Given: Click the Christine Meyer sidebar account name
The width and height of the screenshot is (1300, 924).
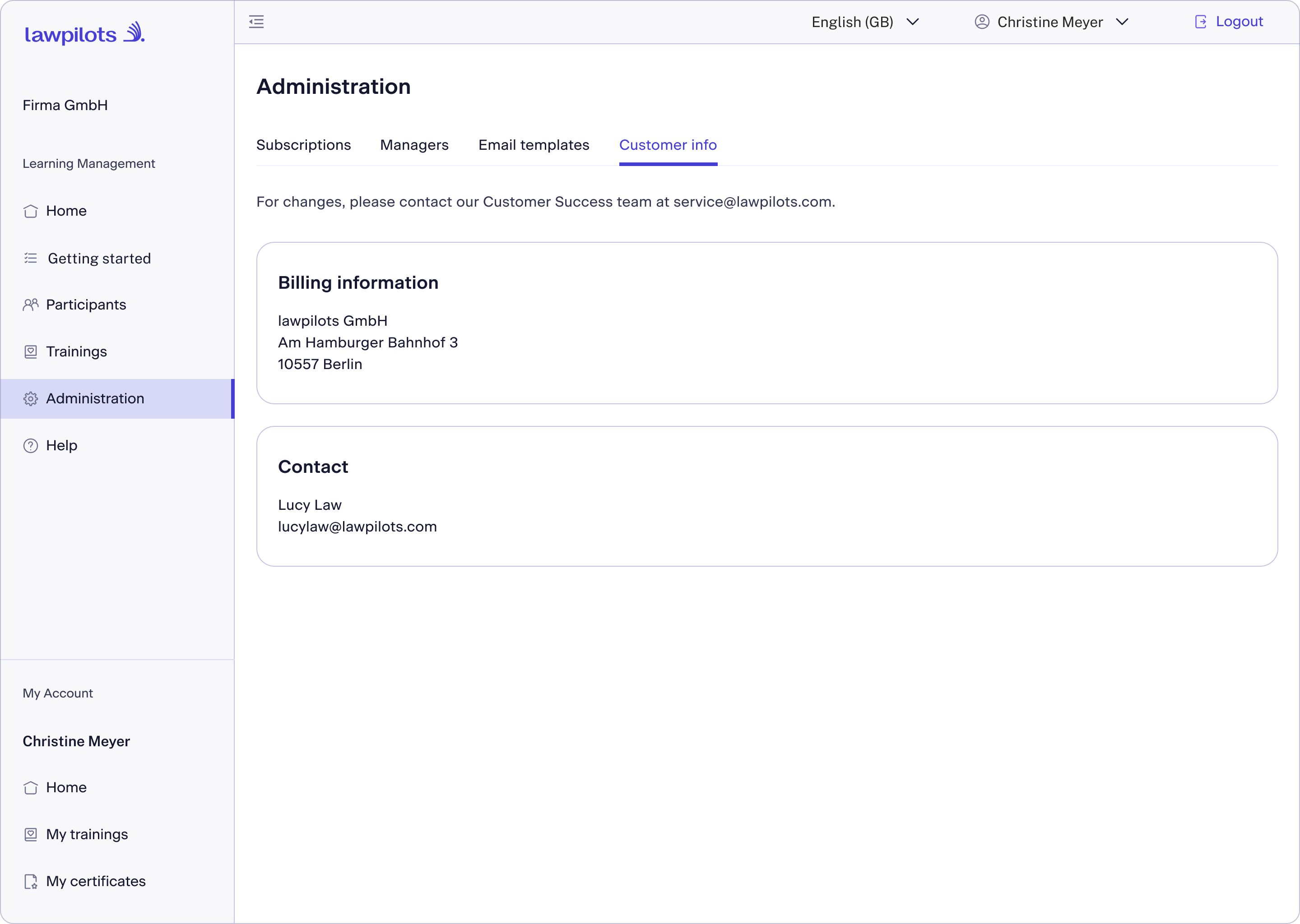Looking at the screenshot, I should tap(76, 741).
